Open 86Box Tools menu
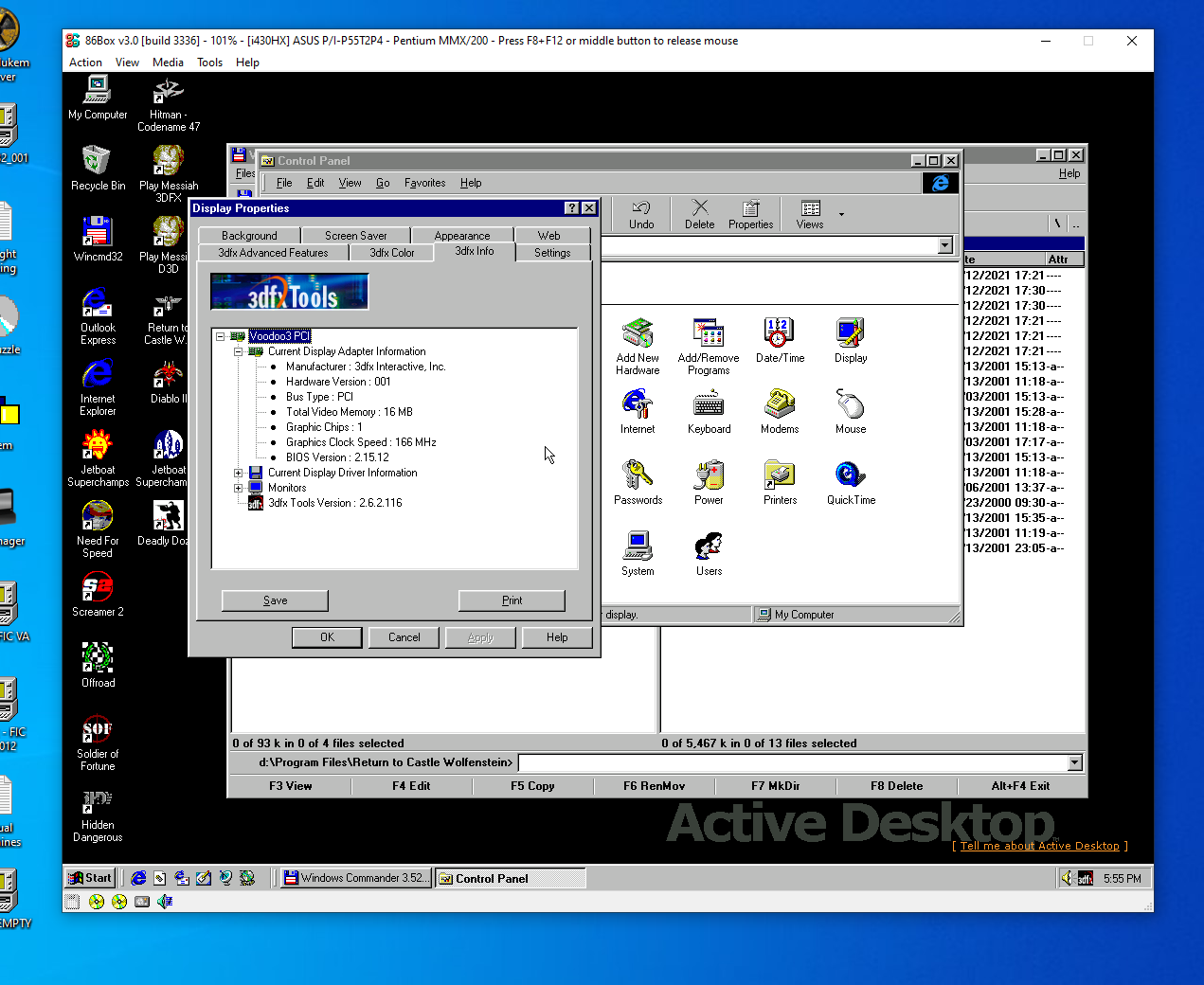Image resolution: width=1204 pixels, height=985 pixels. pos(209,63)
